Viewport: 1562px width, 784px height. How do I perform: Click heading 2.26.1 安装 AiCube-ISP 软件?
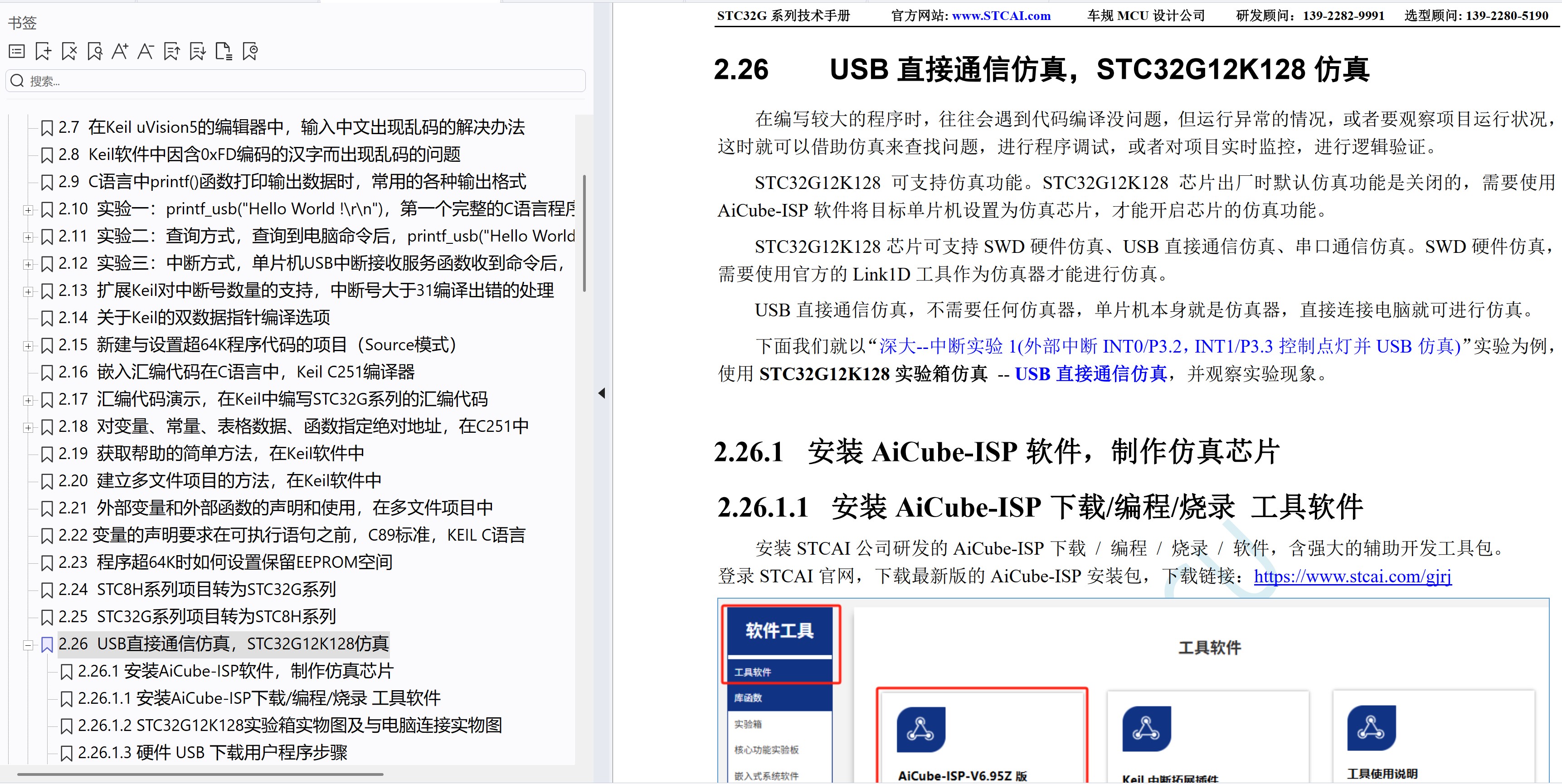997,452
